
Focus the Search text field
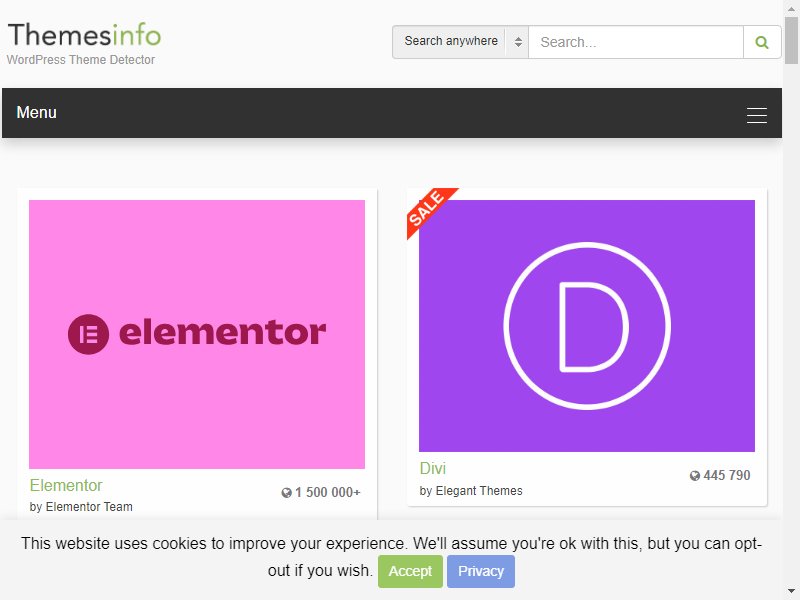636,42
